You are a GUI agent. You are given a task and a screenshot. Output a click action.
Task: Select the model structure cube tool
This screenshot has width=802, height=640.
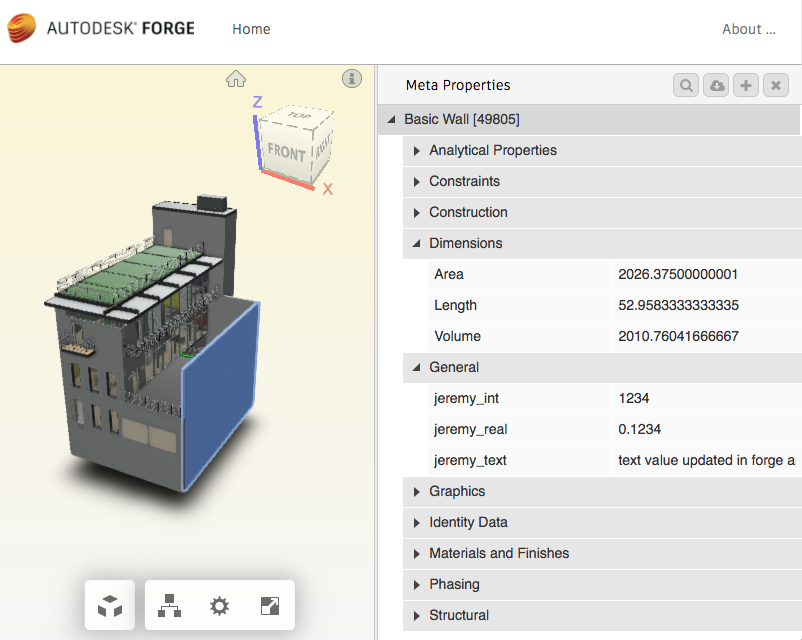[x=109, y=604]
